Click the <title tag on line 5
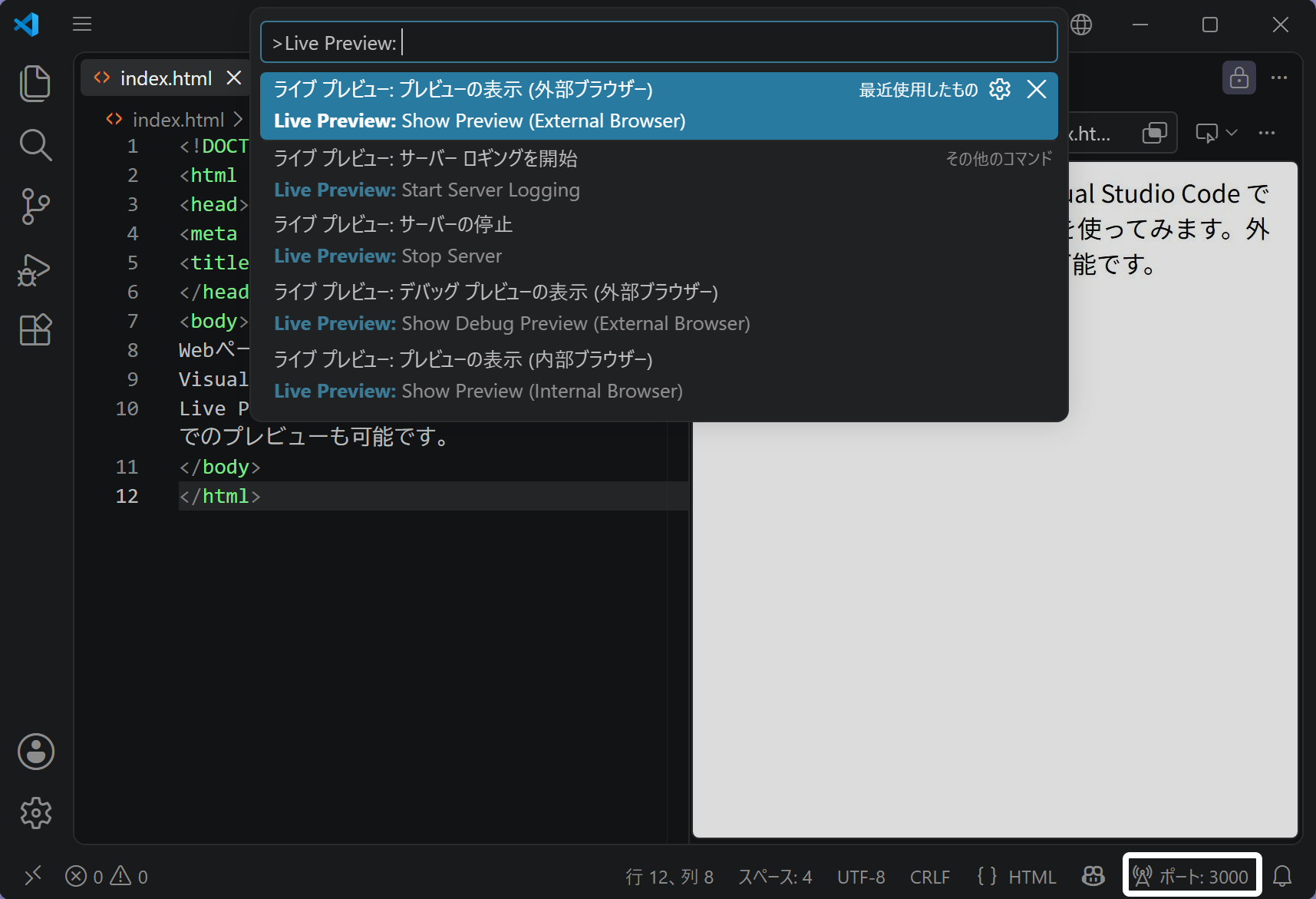The height and width of the screenshot is (899, 1316). pyautogui.click(x=214, y=263)
